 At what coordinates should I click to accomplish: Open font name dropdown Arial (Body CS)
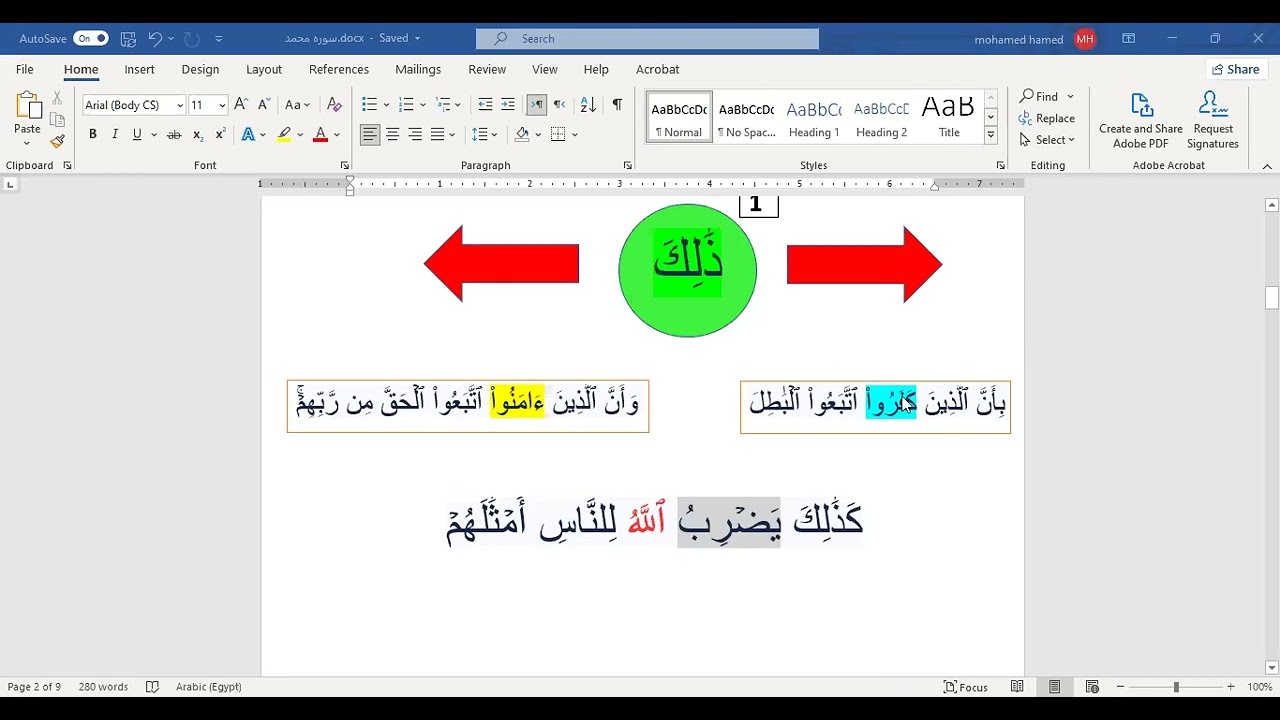(x=180, y=105)
